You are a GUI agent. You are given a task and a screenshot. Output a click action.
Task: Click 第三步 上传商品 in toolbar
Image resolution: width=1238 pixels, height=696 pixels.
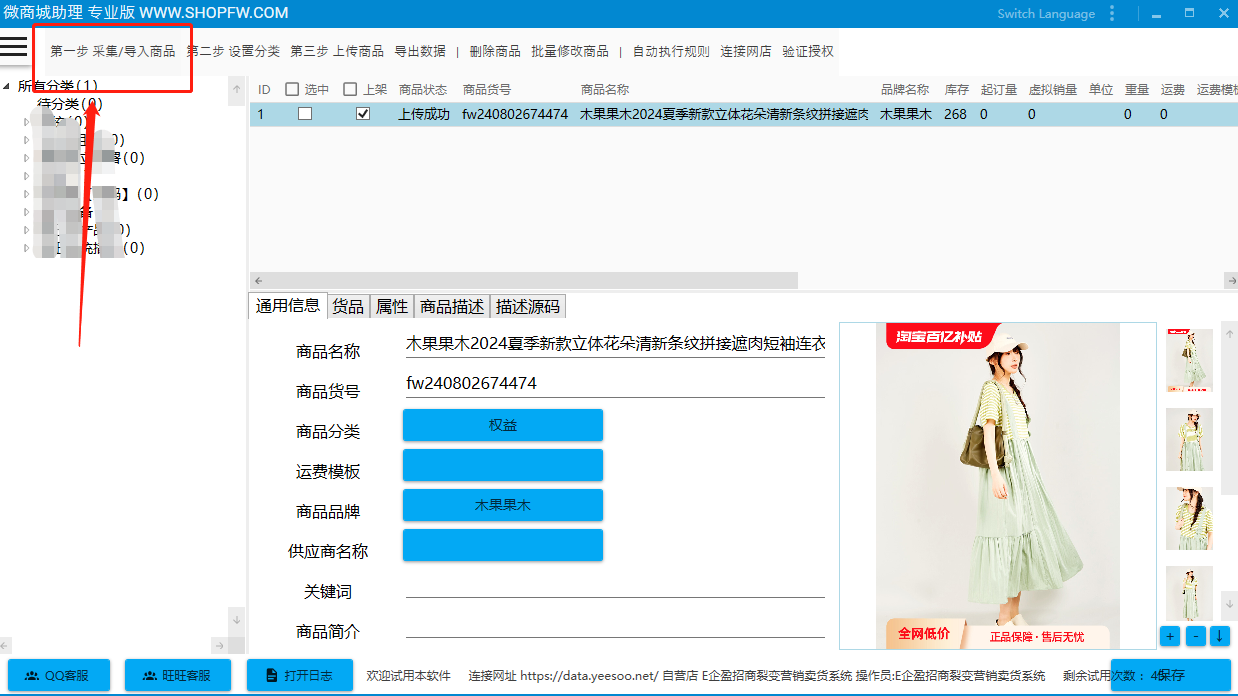[x=337, y=51]
